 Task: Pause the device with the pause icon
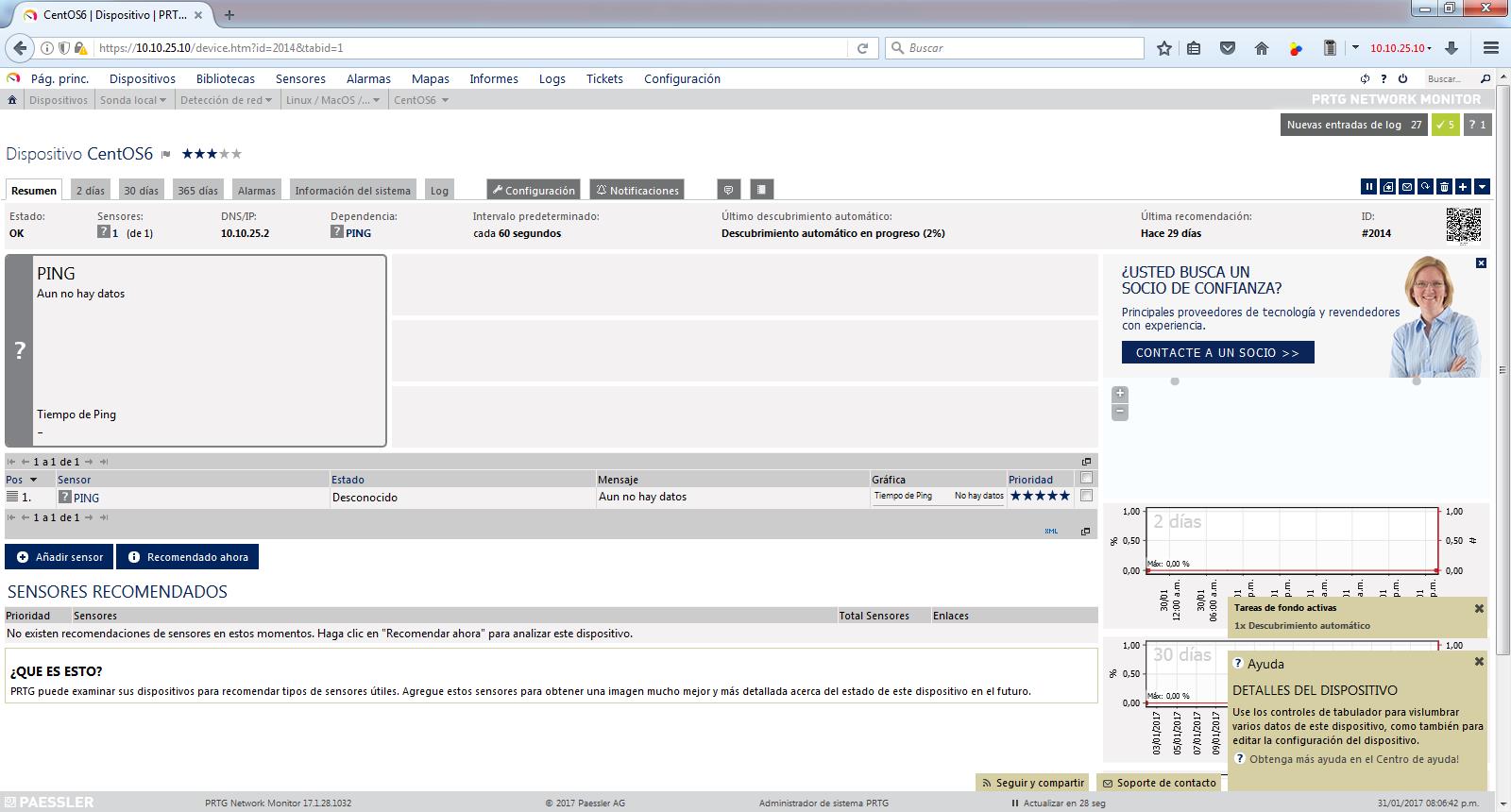point(1368,187)
